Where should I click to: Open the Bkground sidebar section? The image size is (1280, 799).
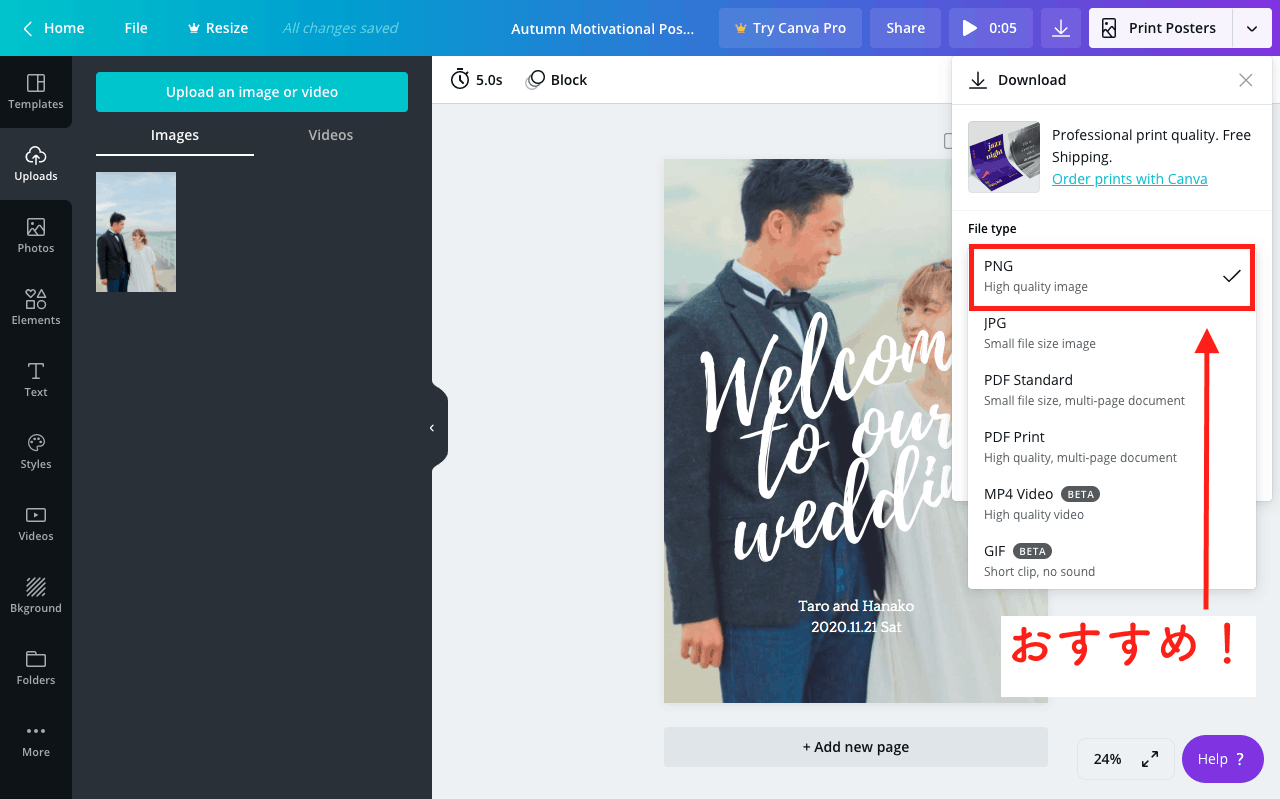[36, 595]
